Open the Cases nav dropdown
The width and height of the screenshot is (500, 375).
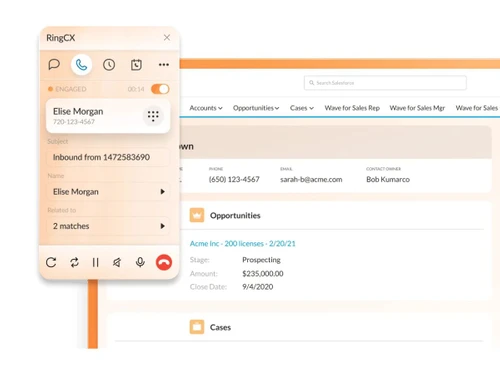(x=302, y=108)
